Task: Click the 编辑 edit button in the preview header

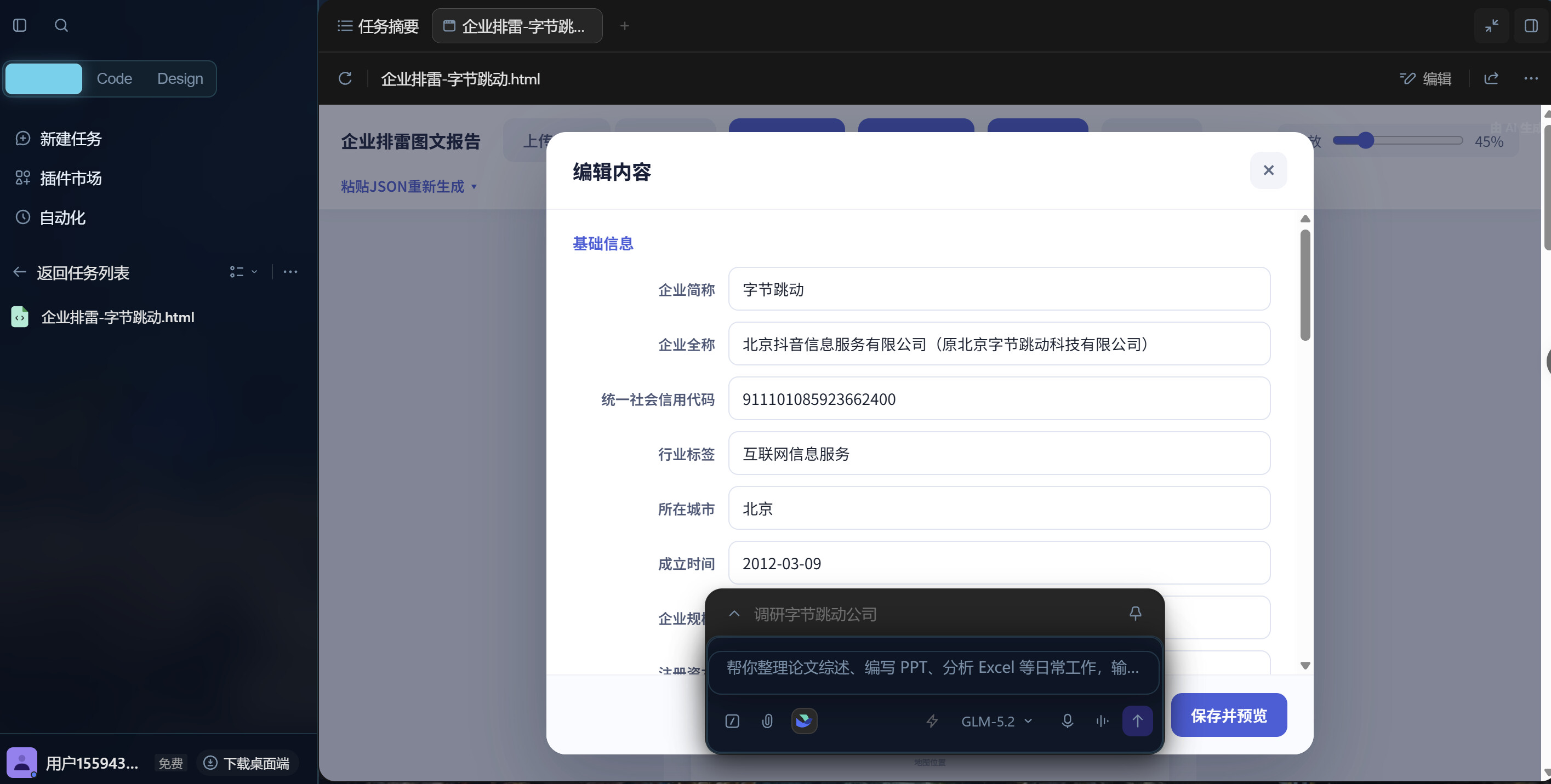Action: (1425, 78)
